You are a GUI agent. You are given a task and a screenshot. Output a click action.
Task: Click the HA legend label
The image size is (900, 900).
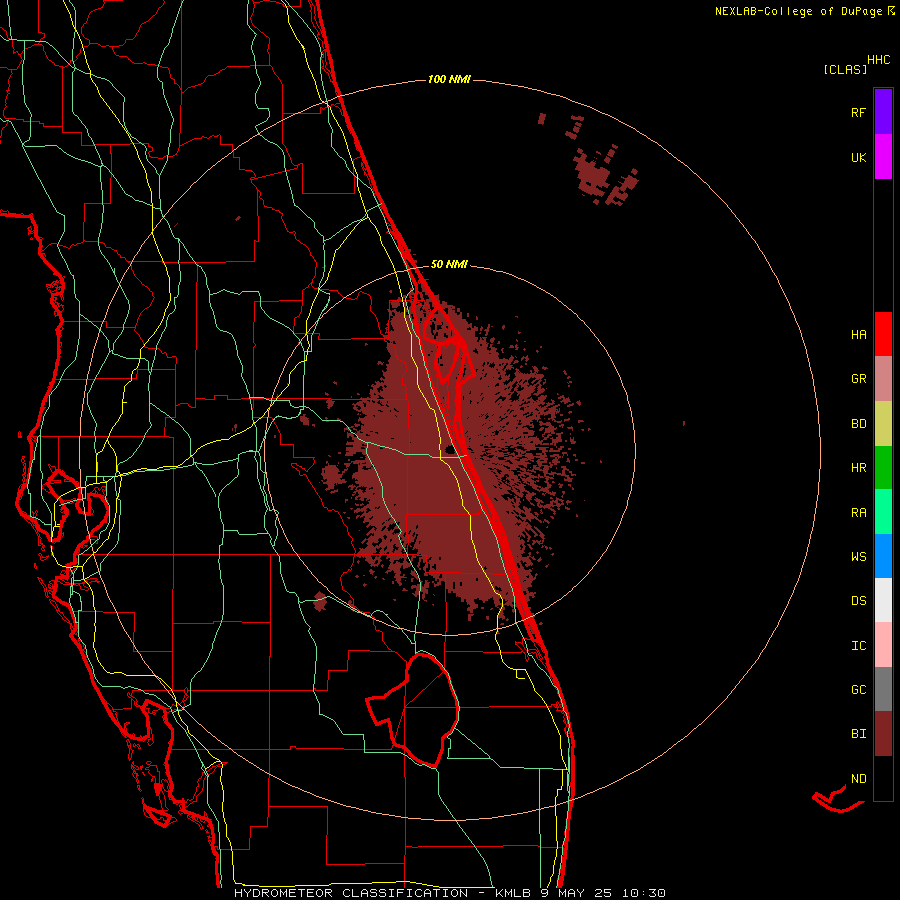tap(858, 335)
